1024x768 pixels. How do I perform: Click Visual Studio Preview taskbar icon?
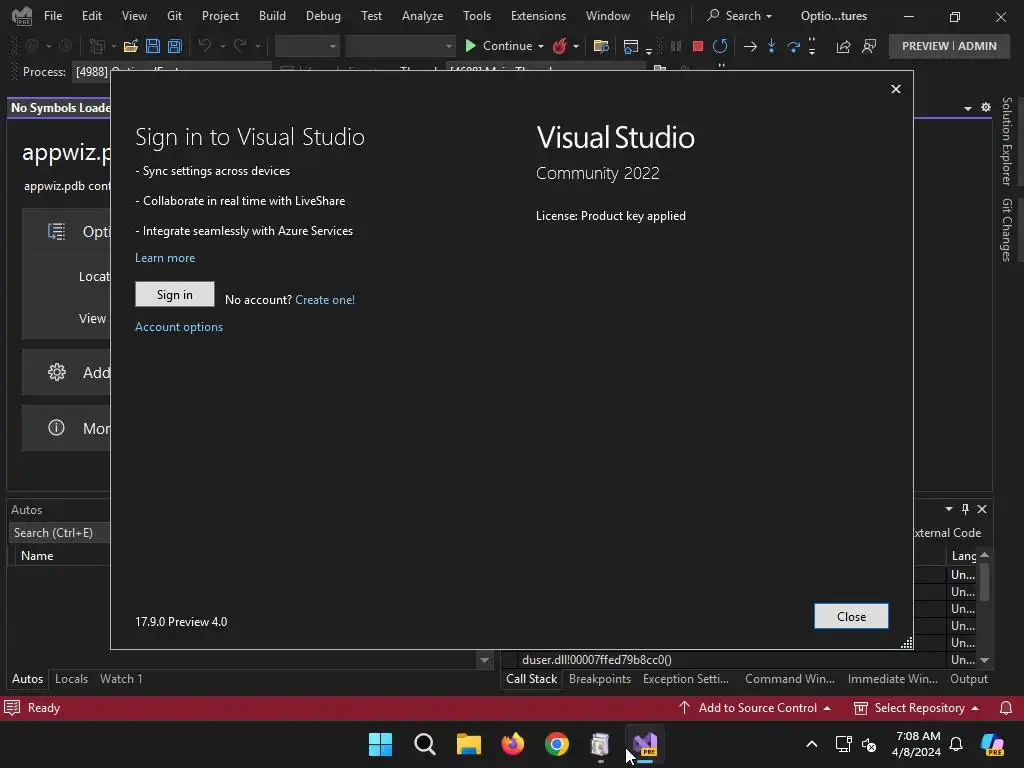click(645, 744)
